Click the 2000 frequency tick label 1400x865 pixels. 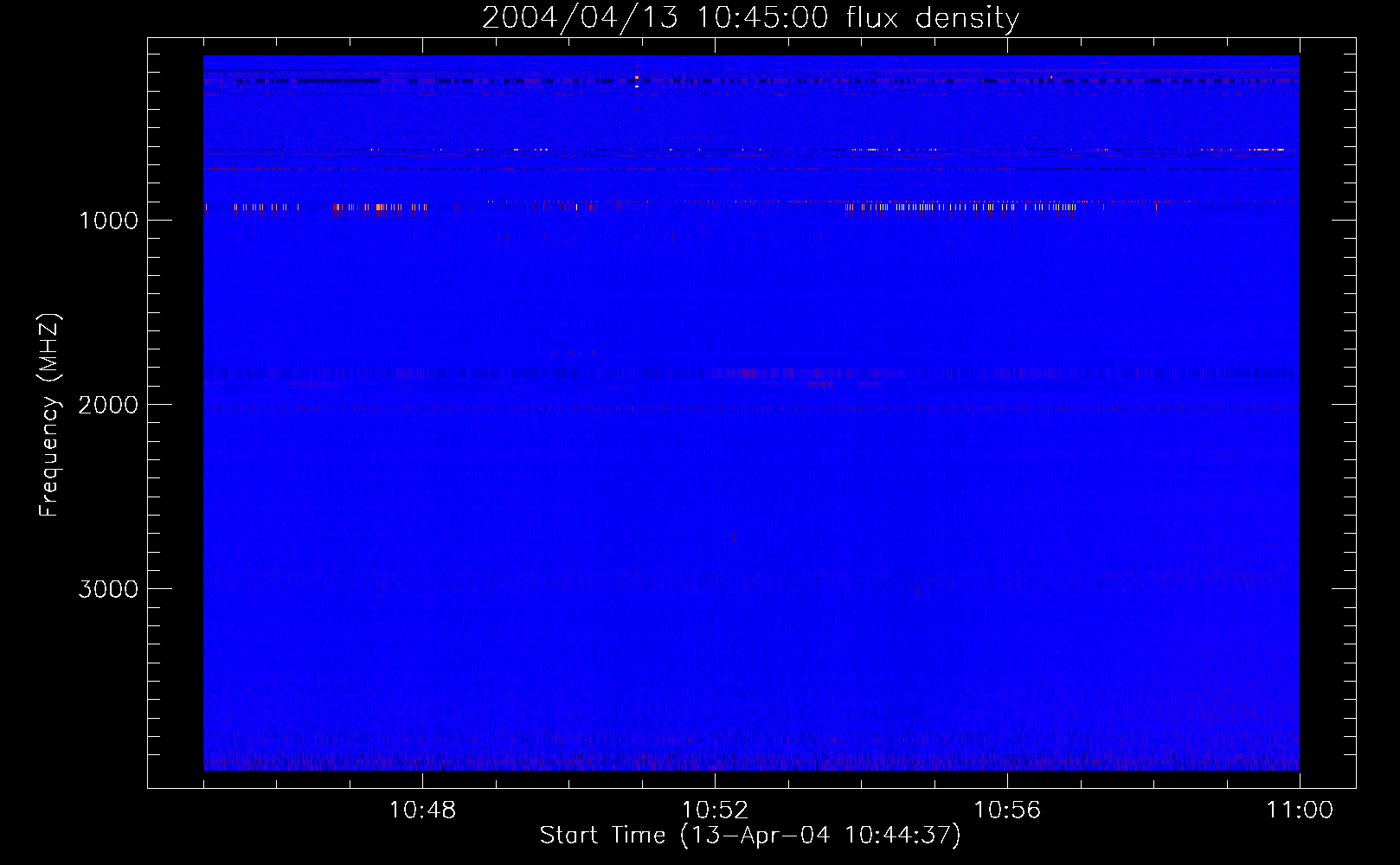(108, 405)
